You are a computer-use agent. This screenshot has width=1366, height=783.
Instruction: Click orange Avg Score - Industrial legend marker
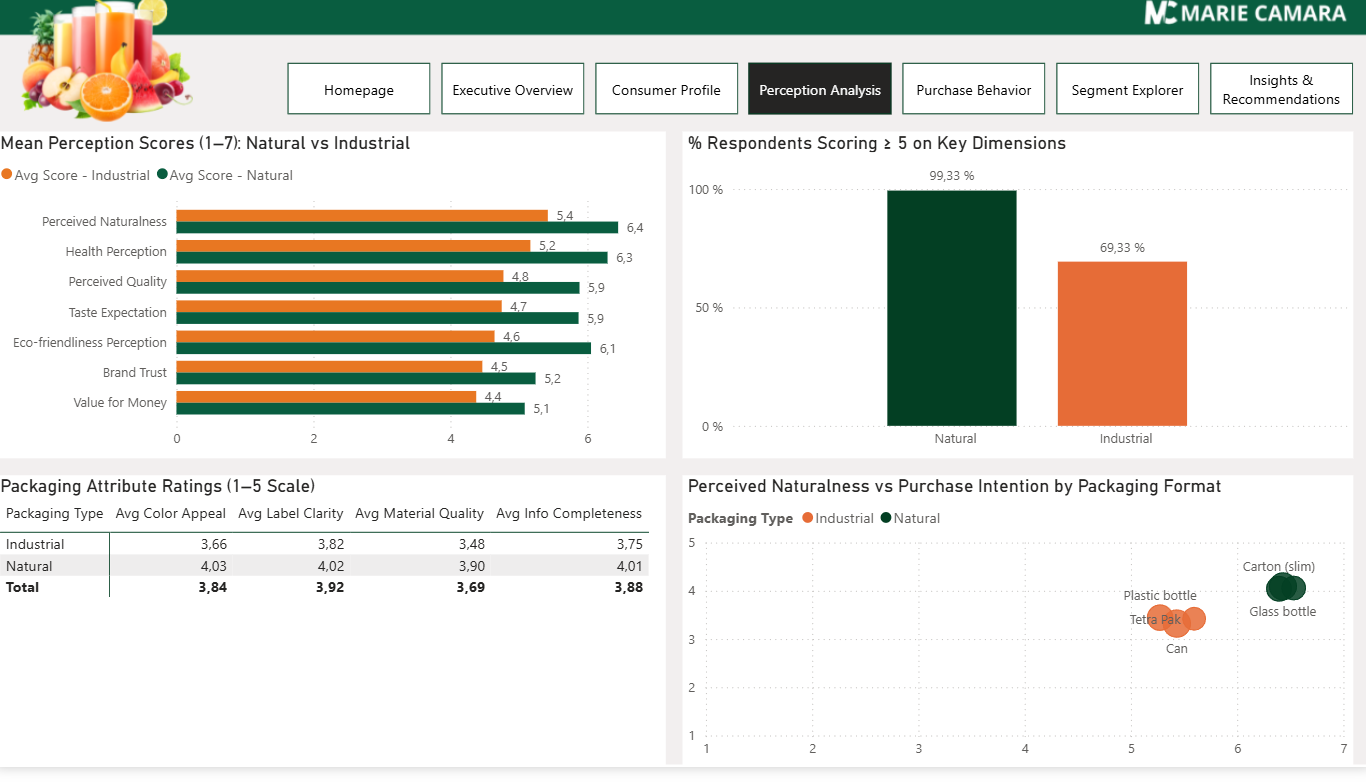7,176
